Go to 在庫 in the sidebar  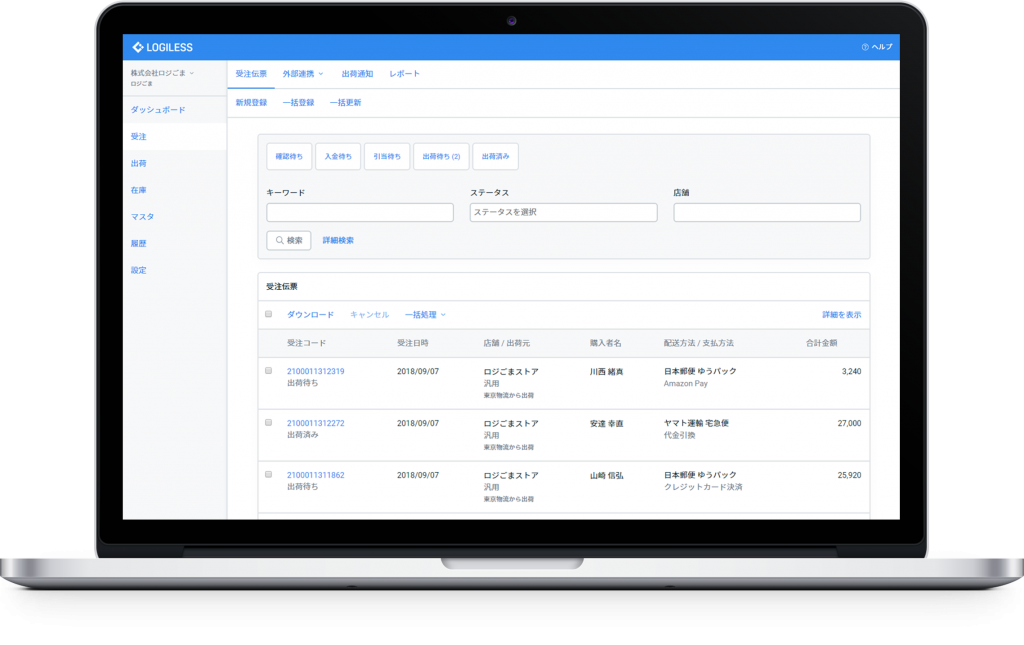point(138,190)
